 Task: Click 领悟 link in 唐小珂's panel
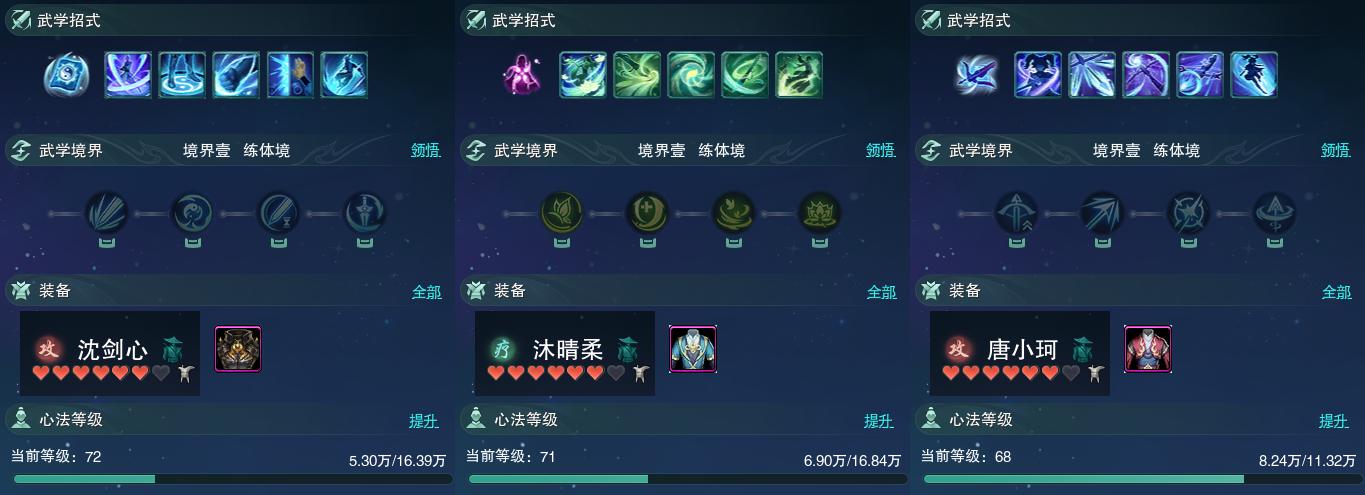pyautogui.click(x=1336, y=150)
